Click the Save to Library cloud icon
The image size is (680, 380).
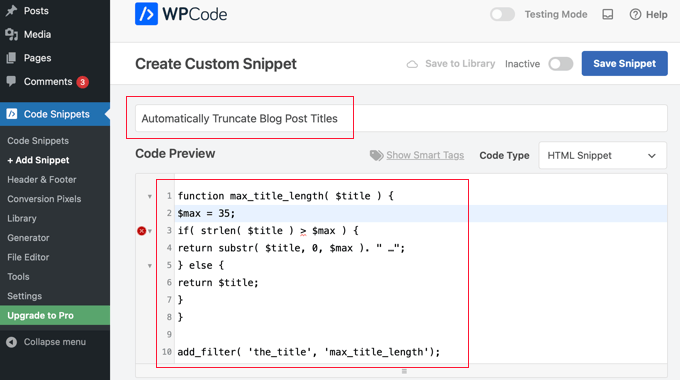coord(412,64)
